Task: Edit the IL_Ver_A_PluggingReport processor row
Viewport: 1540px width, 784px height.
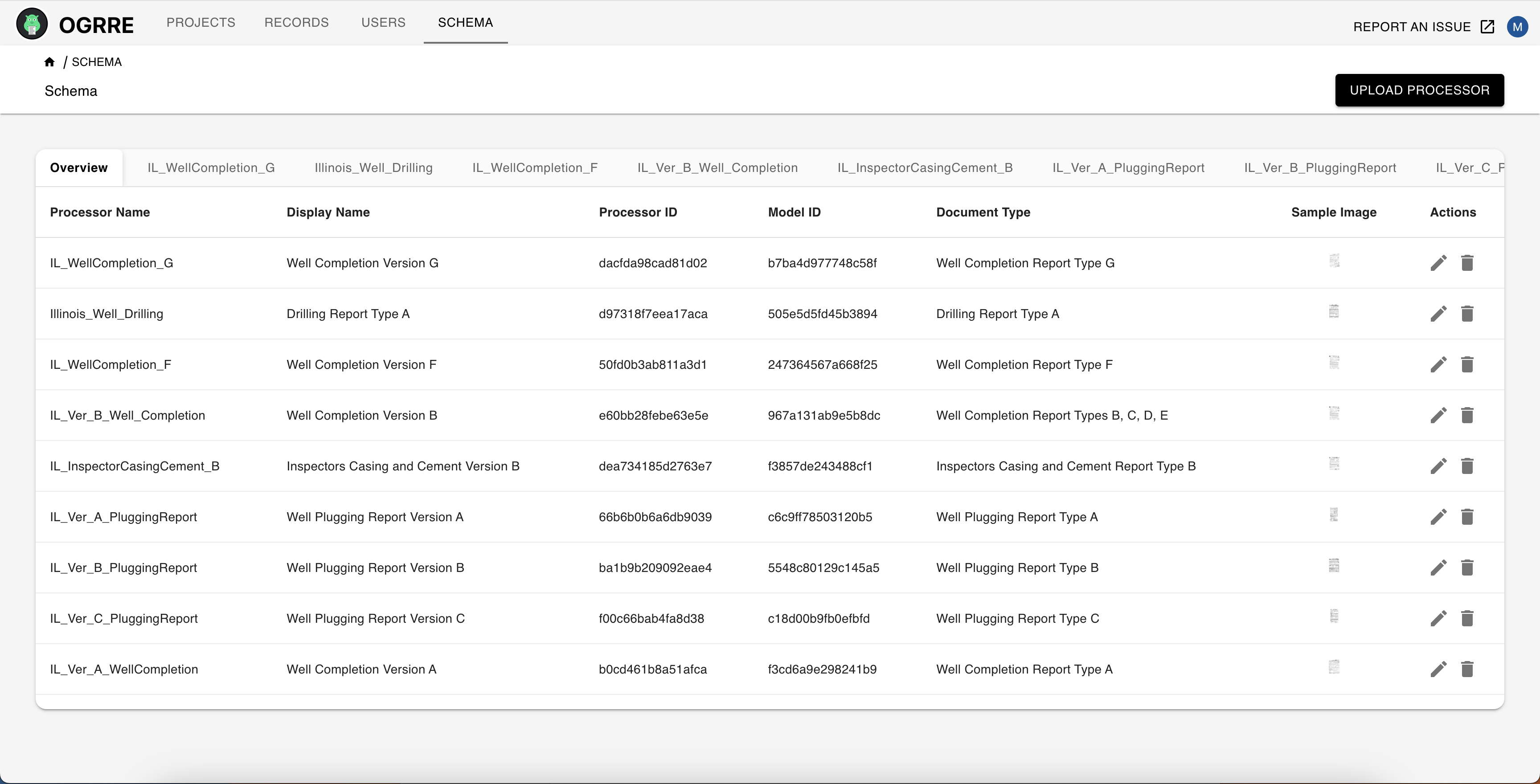Action: [1438, 517]
